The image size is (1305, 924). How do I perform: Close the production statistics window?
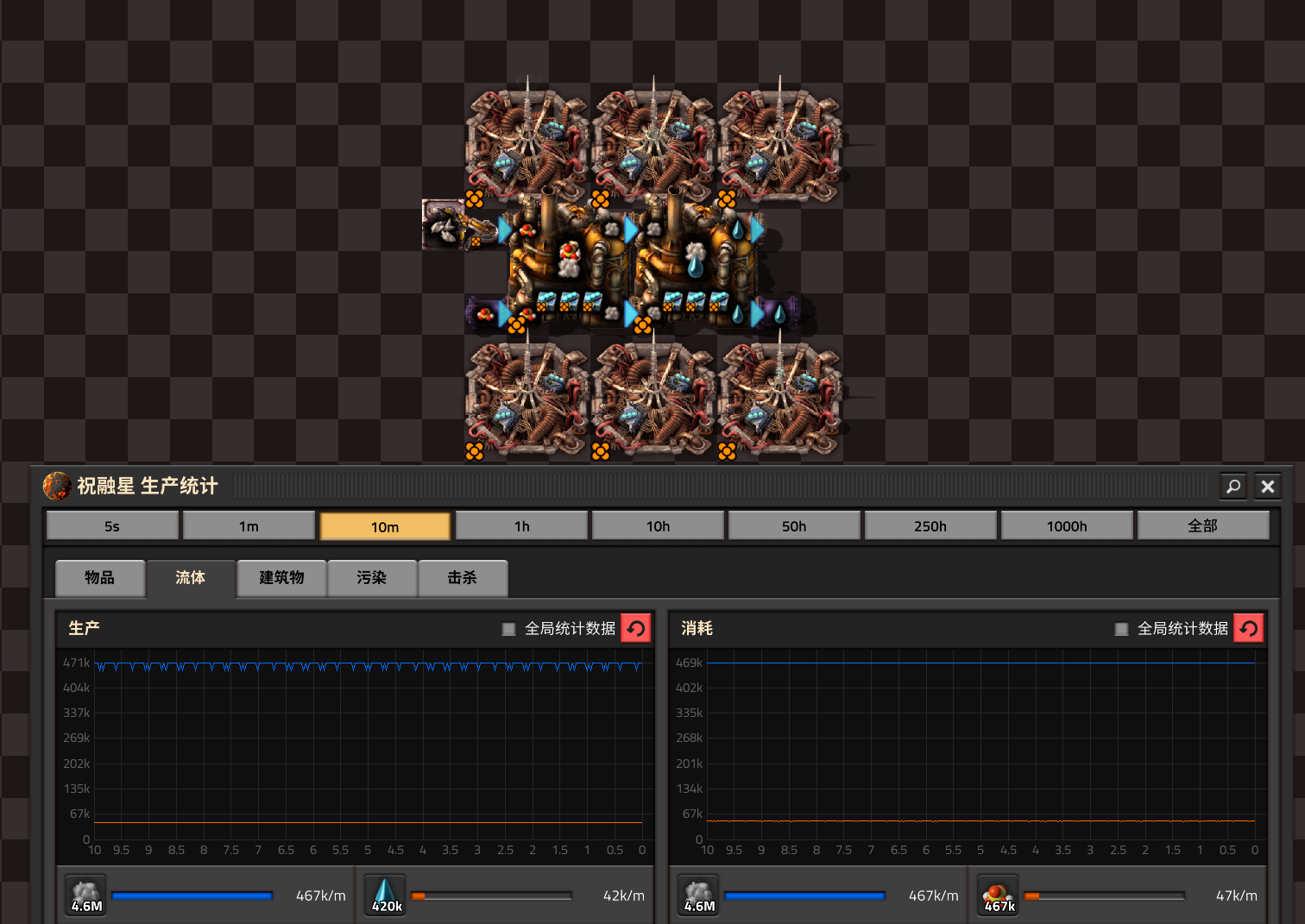(1268, 487)
